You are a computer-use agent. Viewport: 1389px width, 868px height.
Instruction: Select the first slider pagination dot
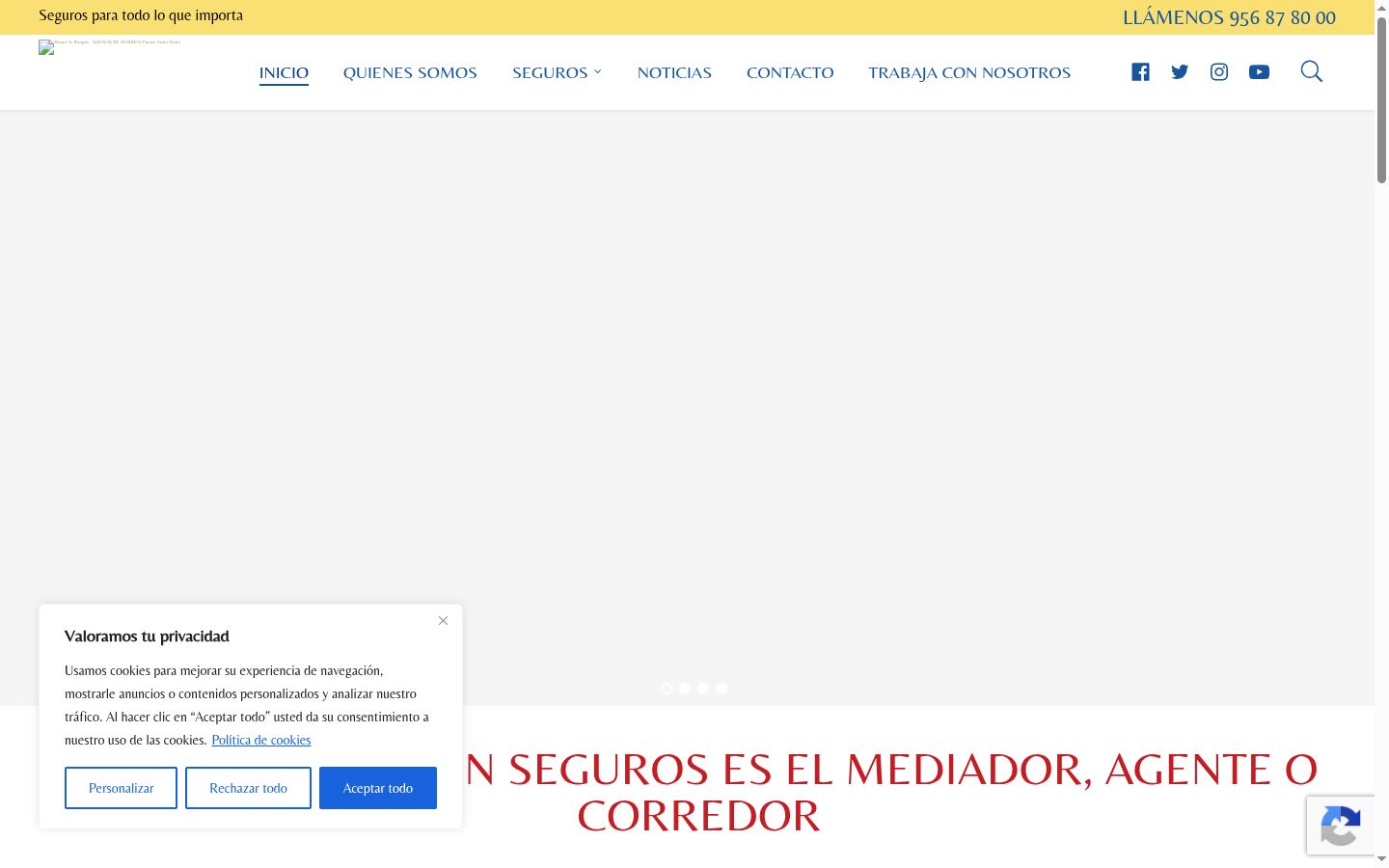coord(667,689)
